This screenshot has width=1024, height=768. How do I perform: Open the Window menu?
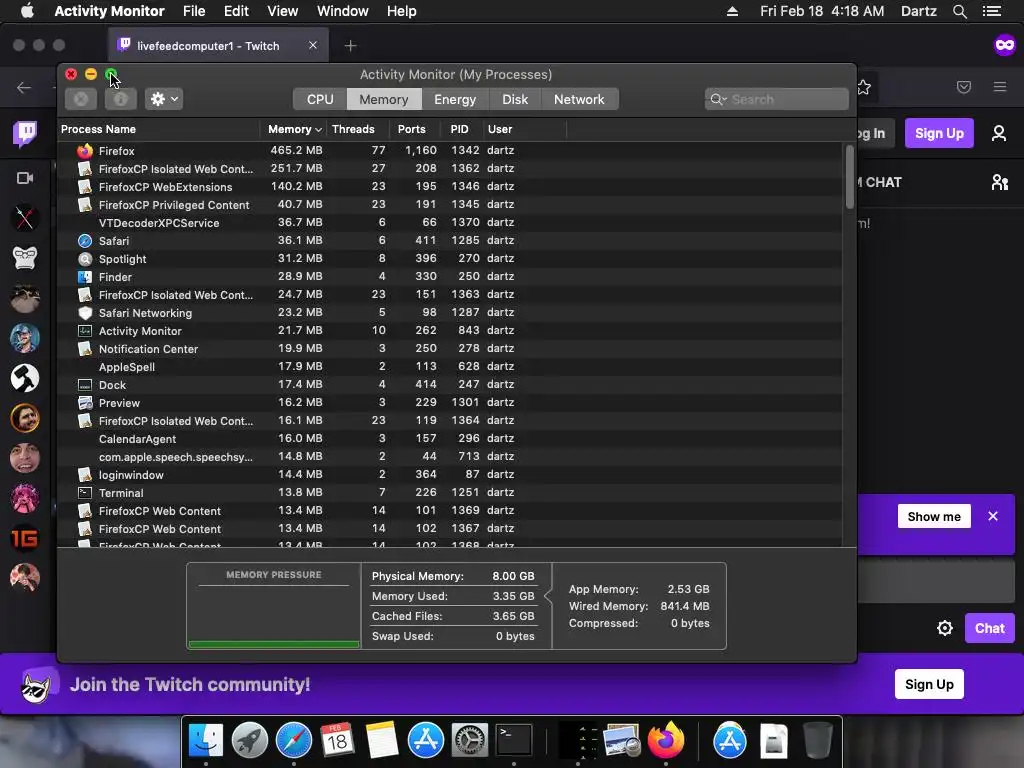[x=342, y=11]
